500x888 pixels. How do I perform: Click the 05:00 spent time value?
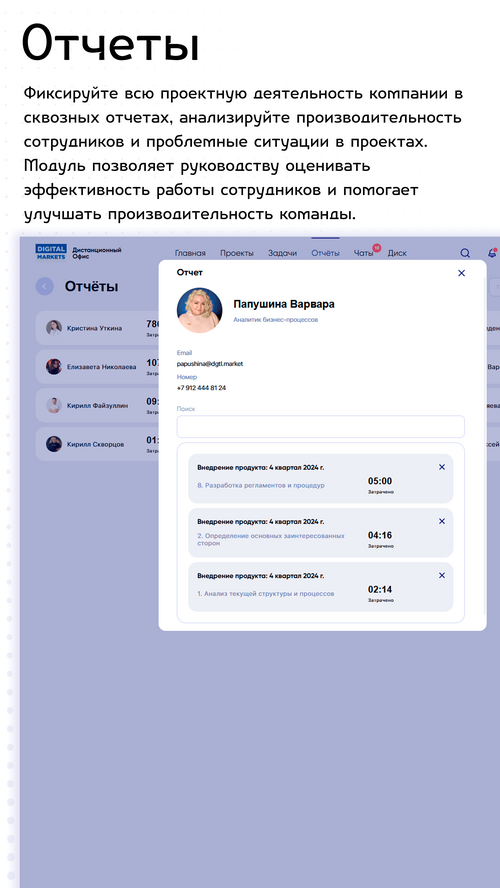pos(380,481)
